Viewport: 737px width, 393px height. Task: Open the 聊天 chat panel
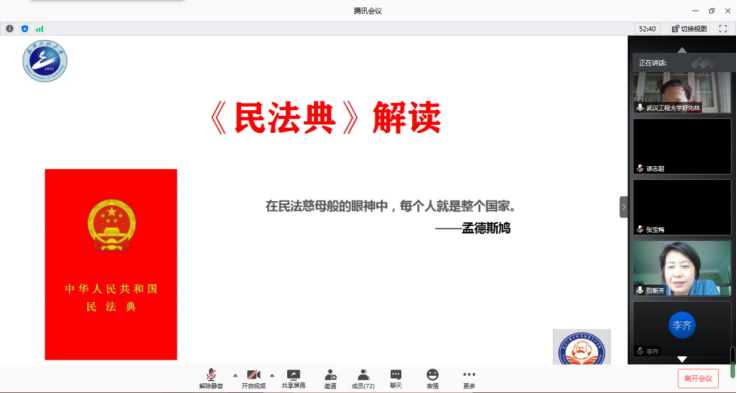click(x=396, y=379)
